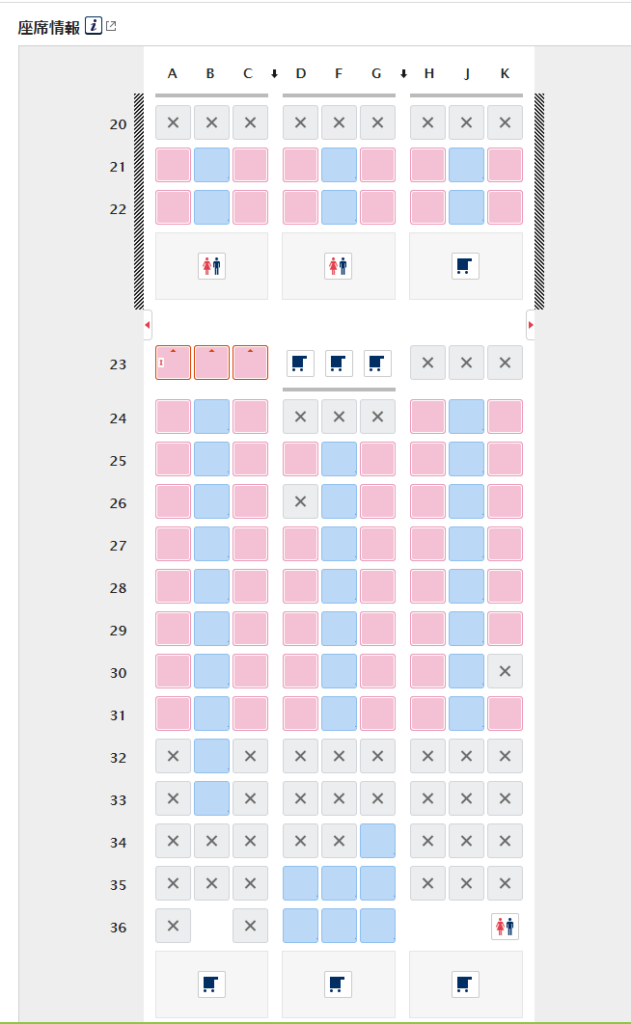Click the bottom galley icon below columns A–C
Screen dimensions: 631x1024
[x=211, y=984]
